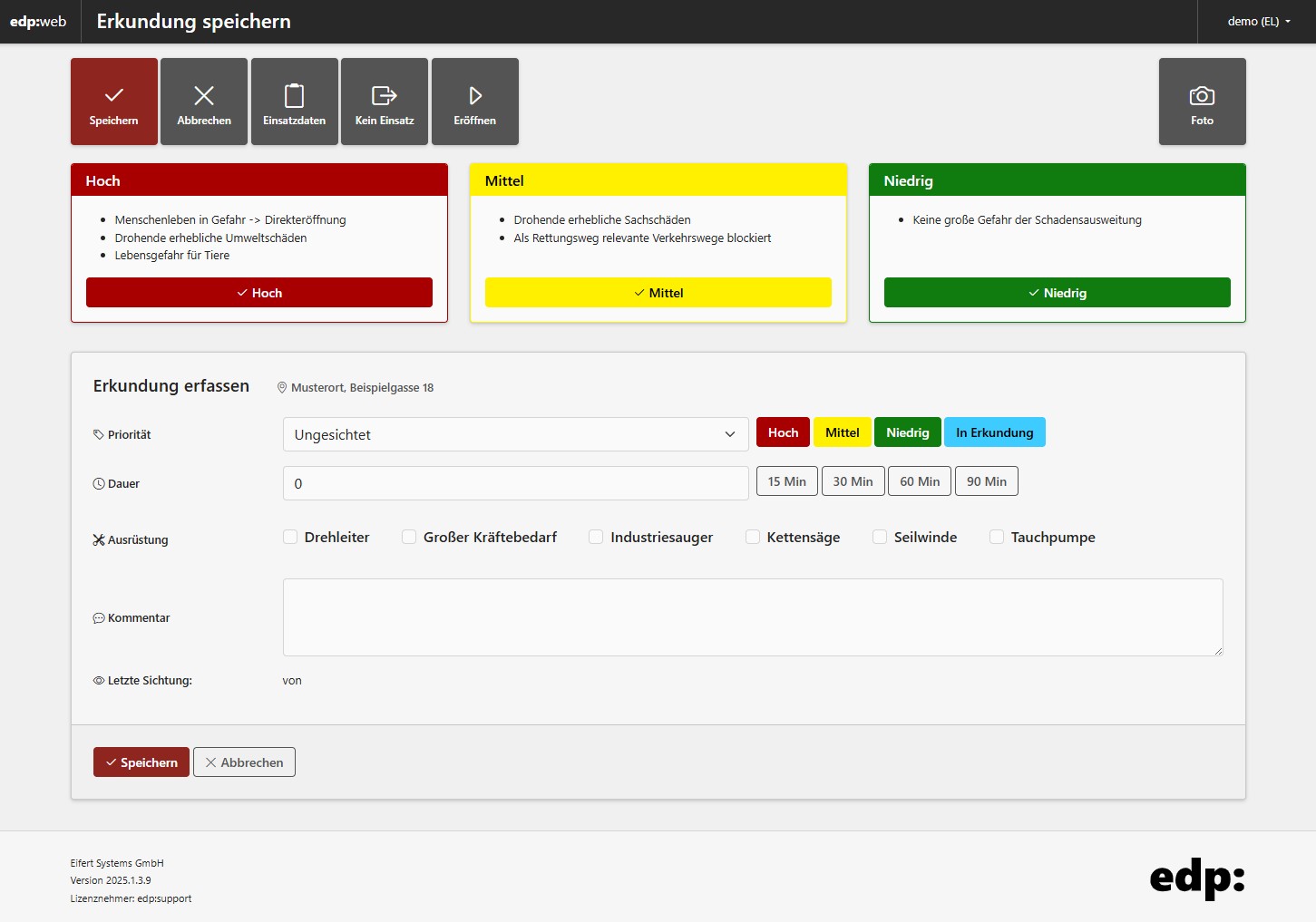Click the Erkundung erfassen heading
Image resolution: width=1316 pixels, height=922 pixels.
pyautogui.click(x=171, y=385)
